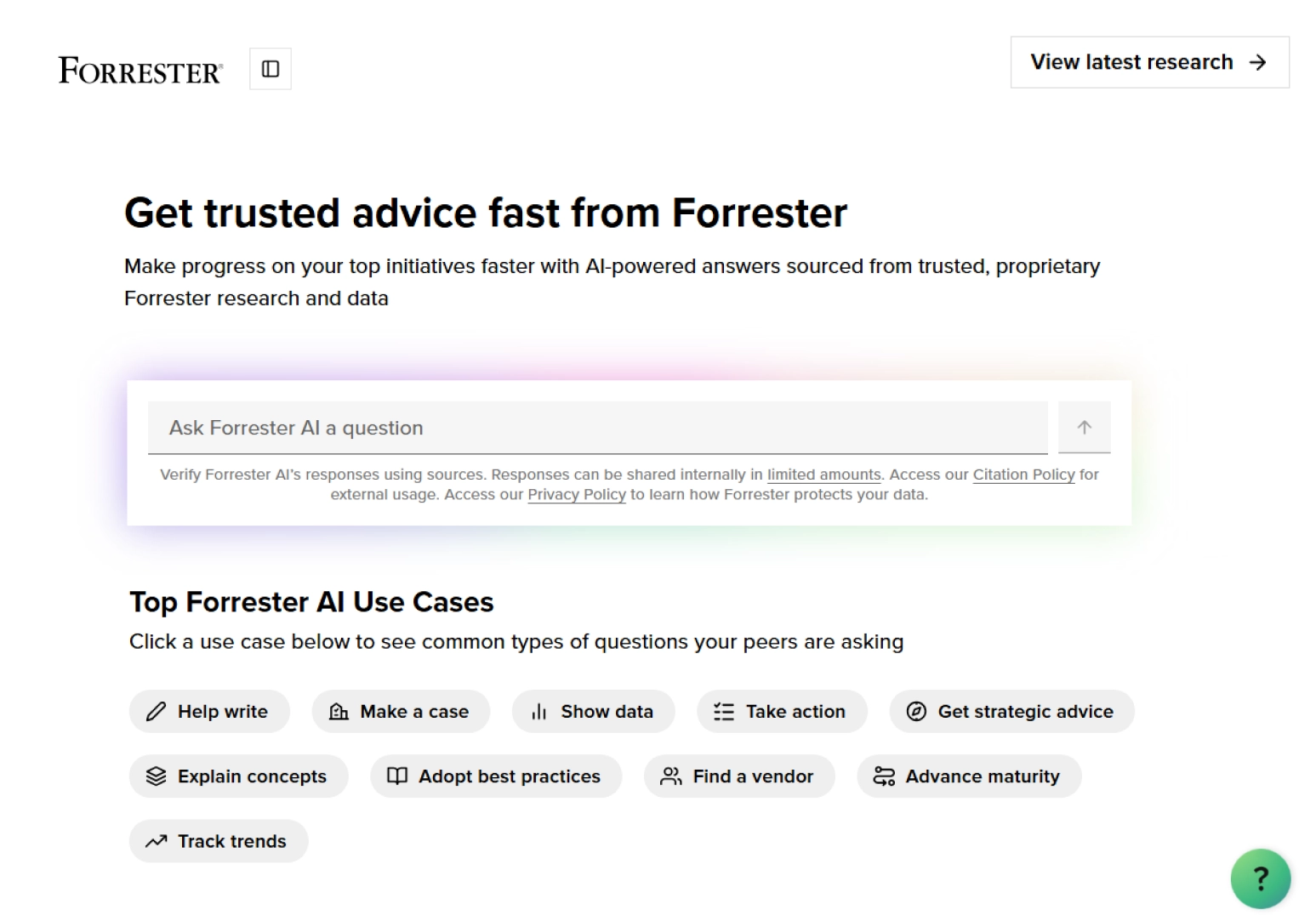Open the Privacy Policy link
Image resolution: width=1316 pixels, height=921 pixels.
pos(576,495)
